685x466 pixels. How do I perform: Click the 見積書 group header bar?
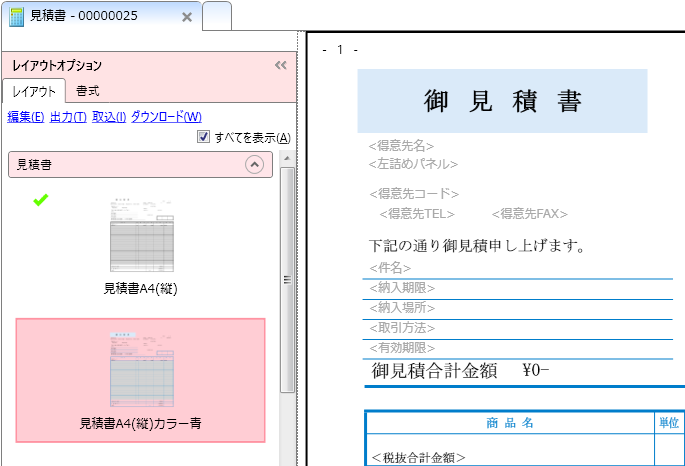click(x=120, y=165)
